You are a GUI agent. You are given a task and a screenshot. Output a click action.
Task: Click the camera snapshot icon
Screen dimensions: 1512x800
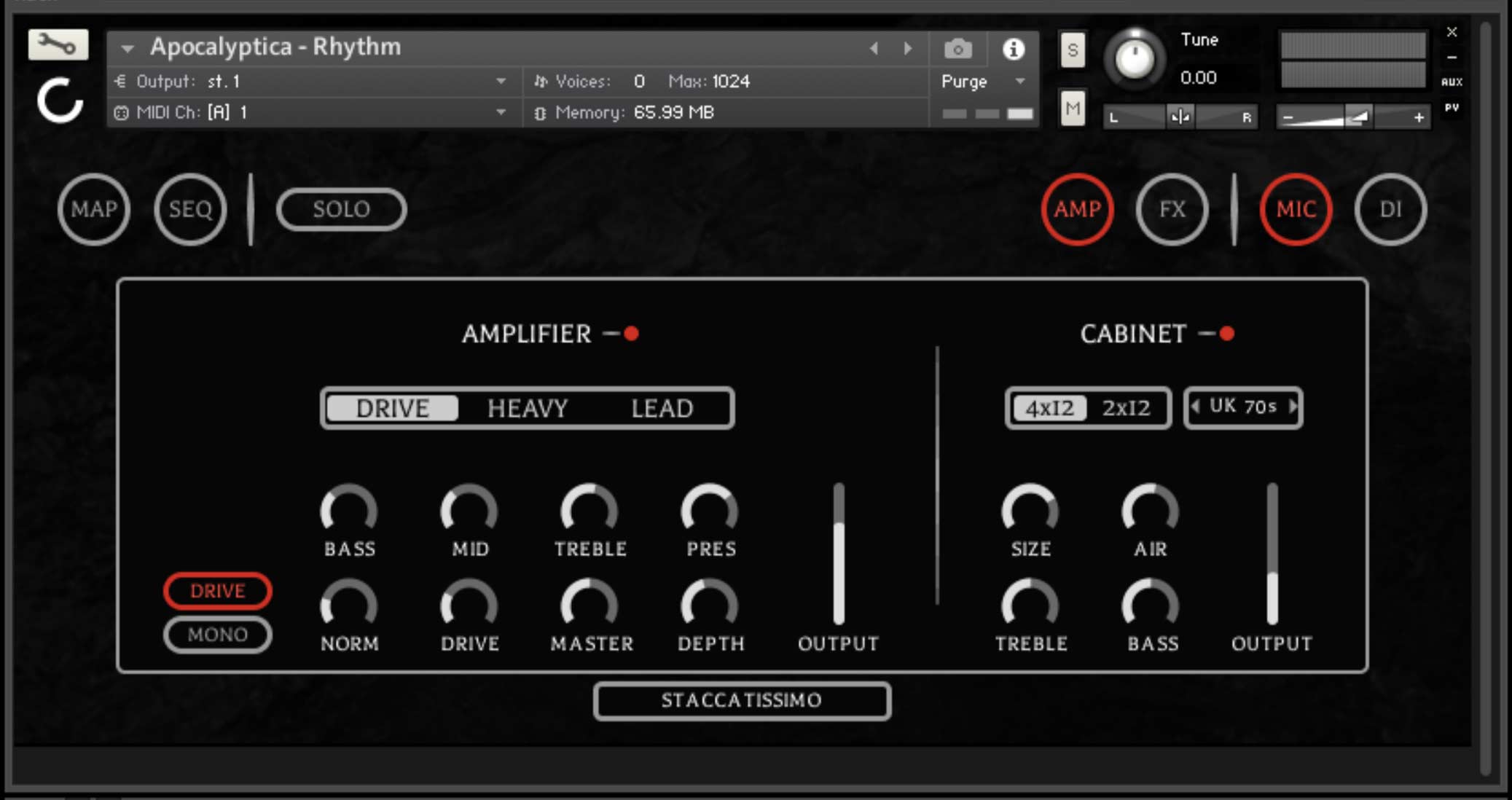pyautogui.click(x=957, y=49)
